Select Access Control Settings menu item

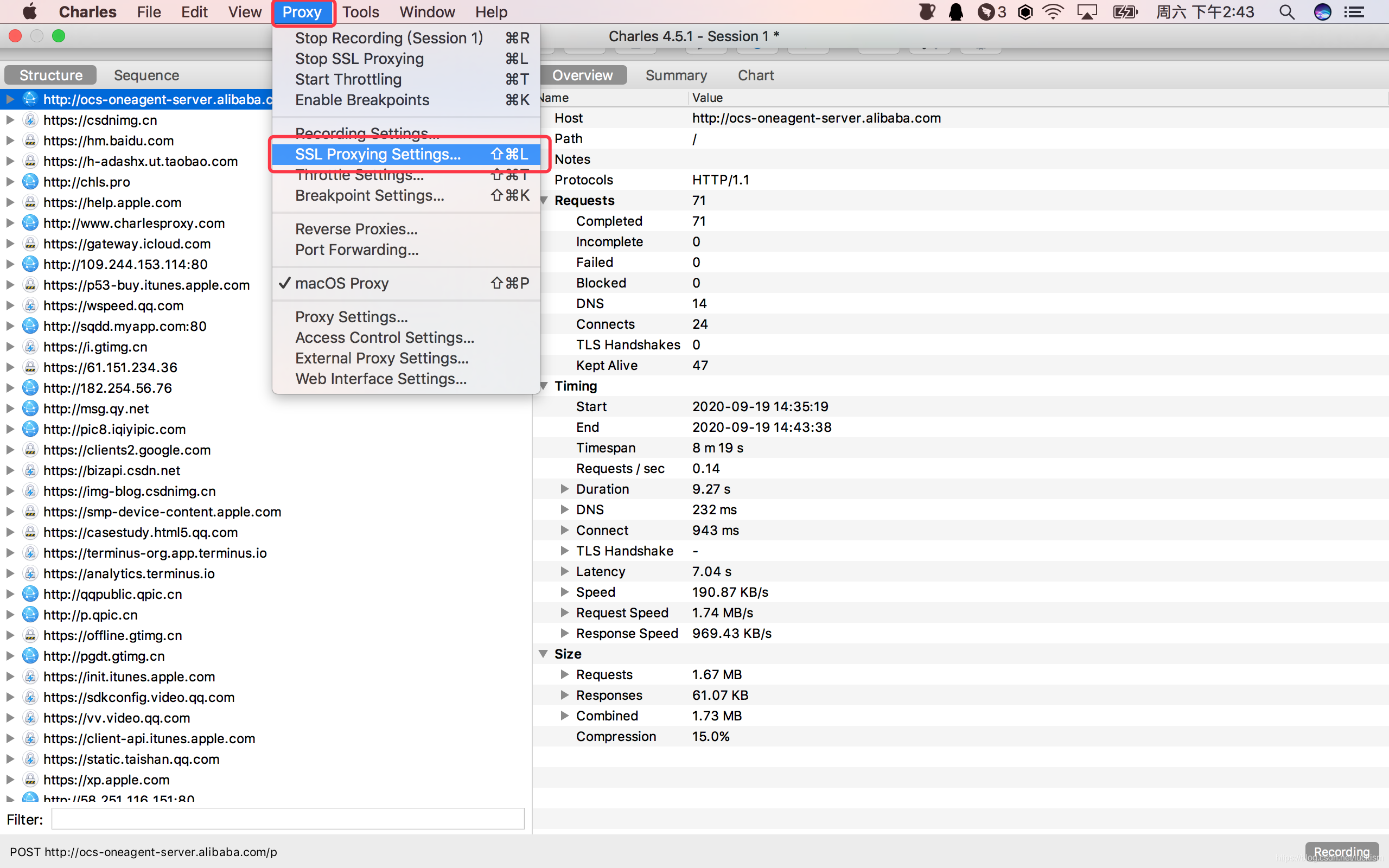[384, 337]
